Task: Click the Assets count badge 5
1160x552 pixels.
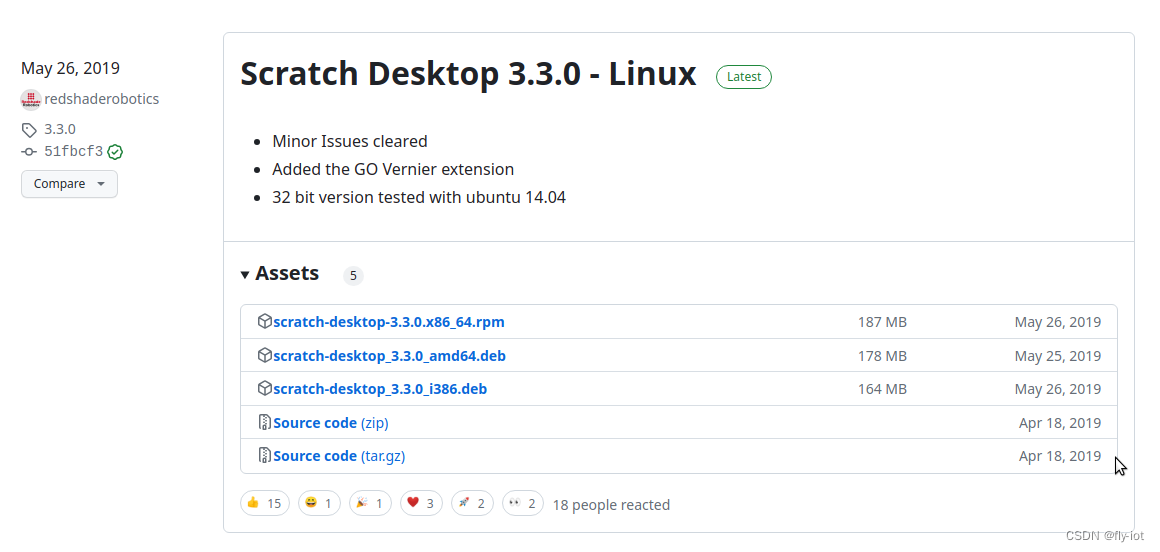Action: pos(353,276)
